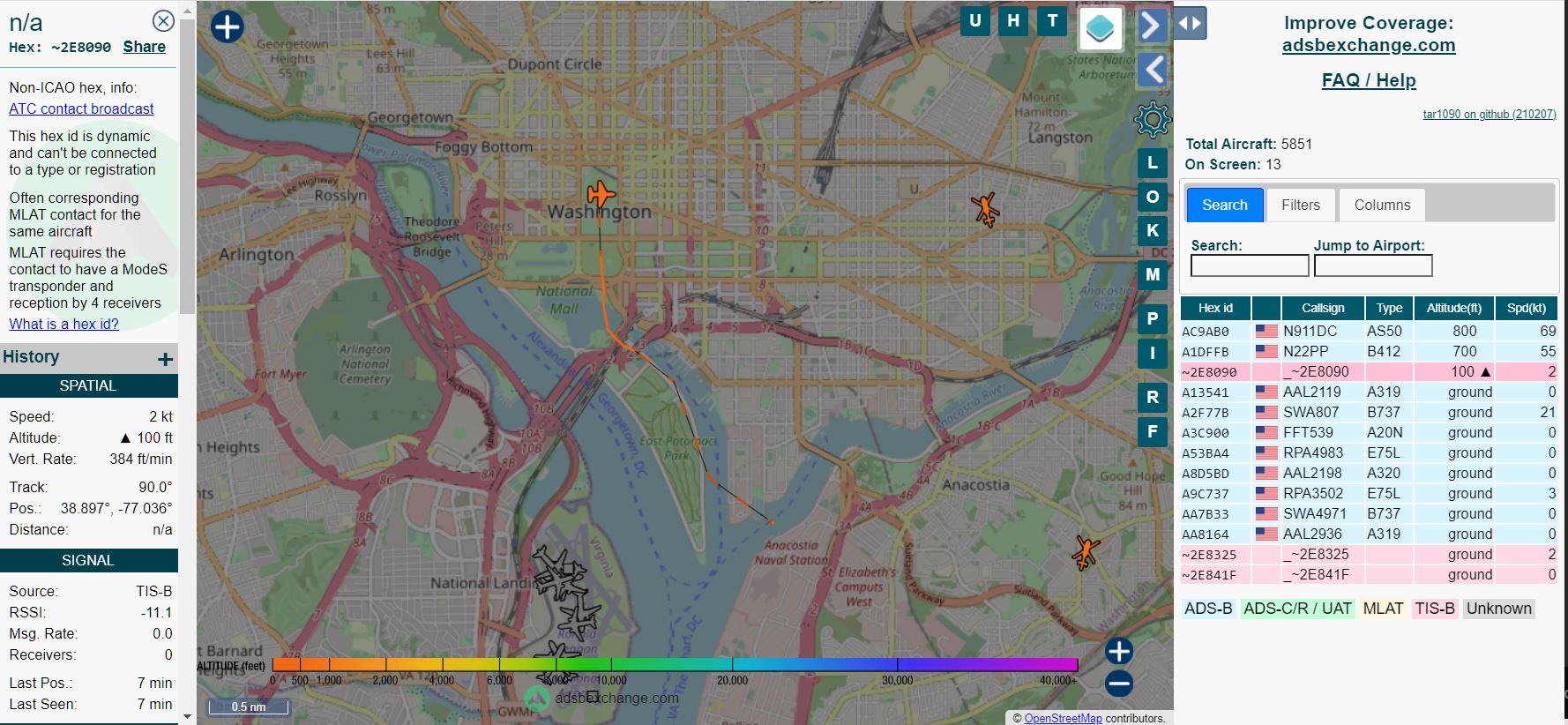The width and height of the screenshot is (1568, 725).
Task: Select the SWA807 callsign row
Action: [x=1369, y=413]
